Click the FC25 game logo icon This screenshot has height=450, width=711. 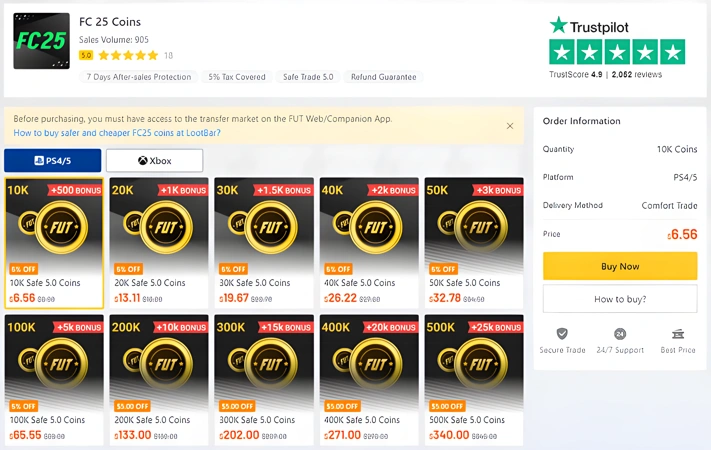point(41,41)
